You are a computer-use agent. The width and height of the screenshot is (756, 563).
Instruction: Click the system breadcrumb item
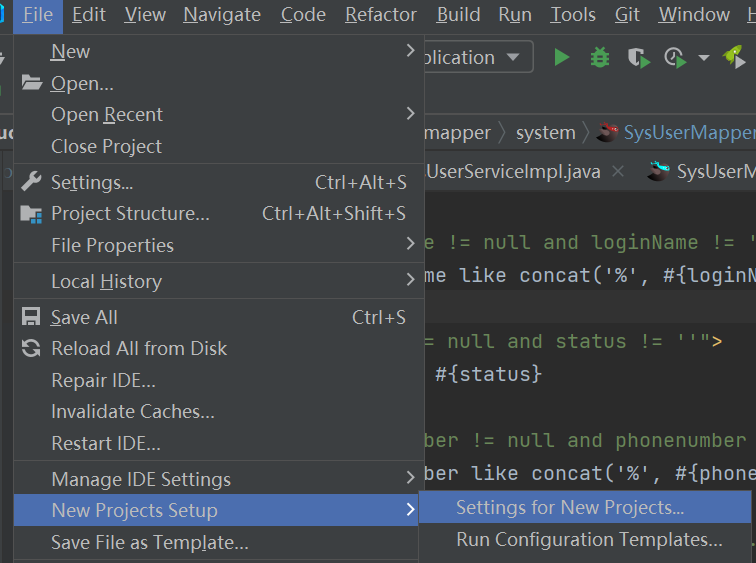pyautogui.click(x=546, y=132)
